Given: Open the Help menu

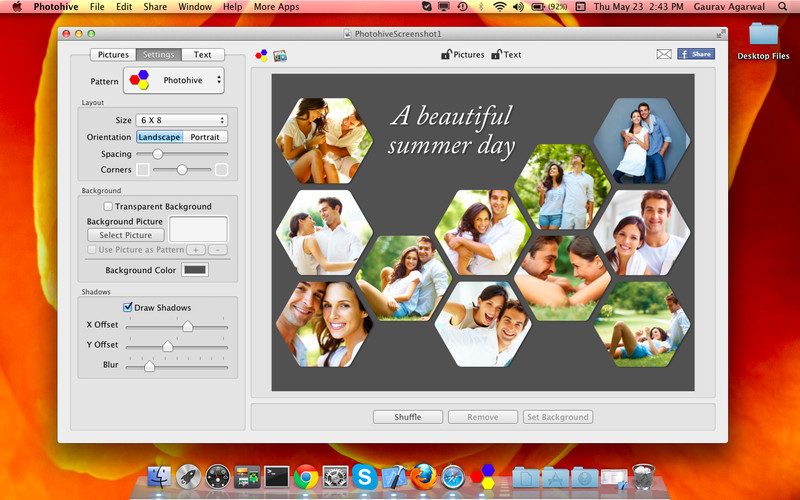Looking at the screenshot, I should 233,7.
